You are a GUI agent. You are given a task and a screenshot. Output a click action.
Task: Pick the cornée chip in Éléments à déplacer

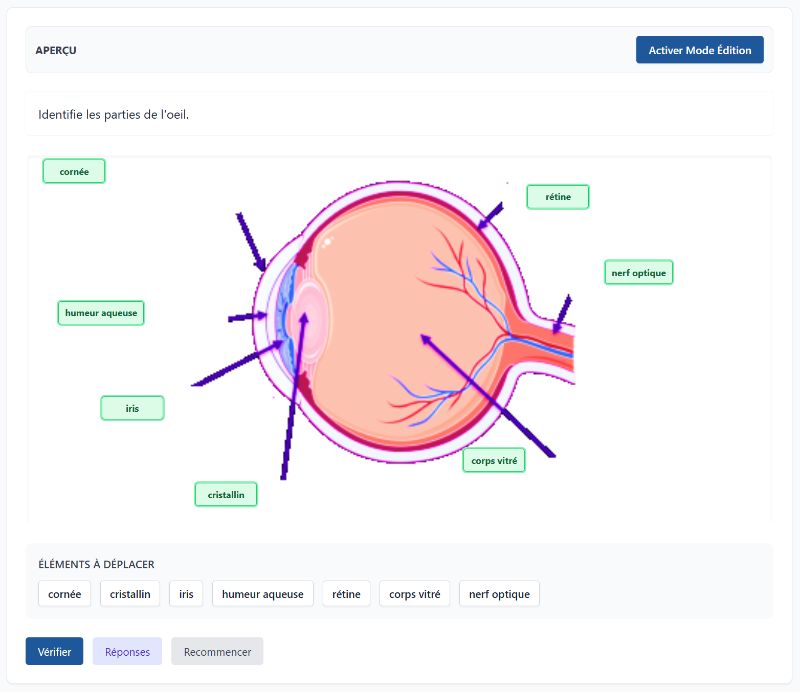tap(65, 594)
